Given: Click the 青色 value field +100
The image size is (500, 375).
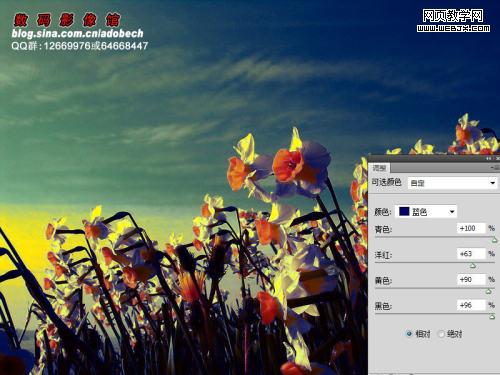Looking at the screenshot, I should (x=471, y=228).
